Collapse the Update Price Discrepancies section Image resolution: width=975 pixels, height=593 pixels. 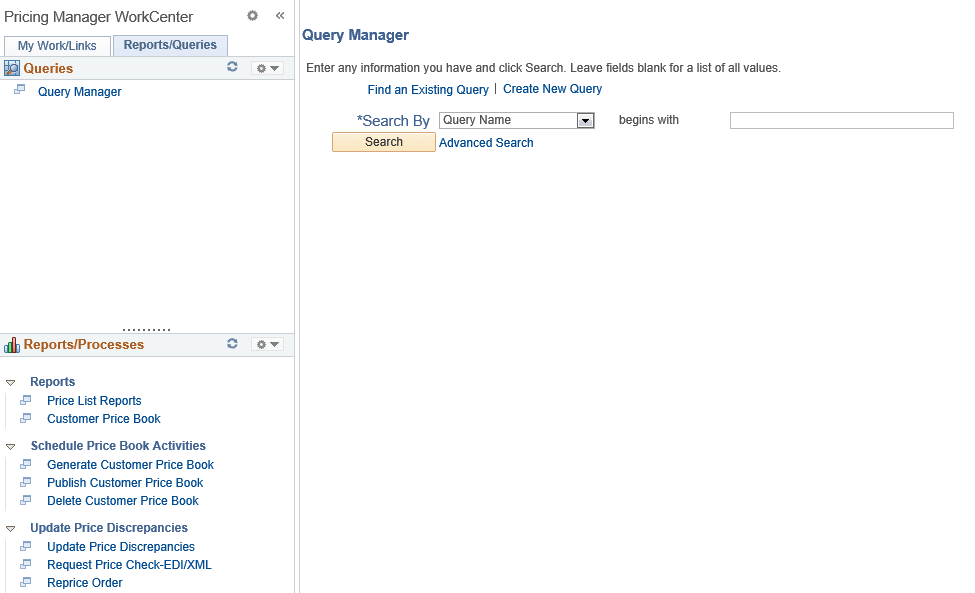pyautogui.click(x=10, y=527)
